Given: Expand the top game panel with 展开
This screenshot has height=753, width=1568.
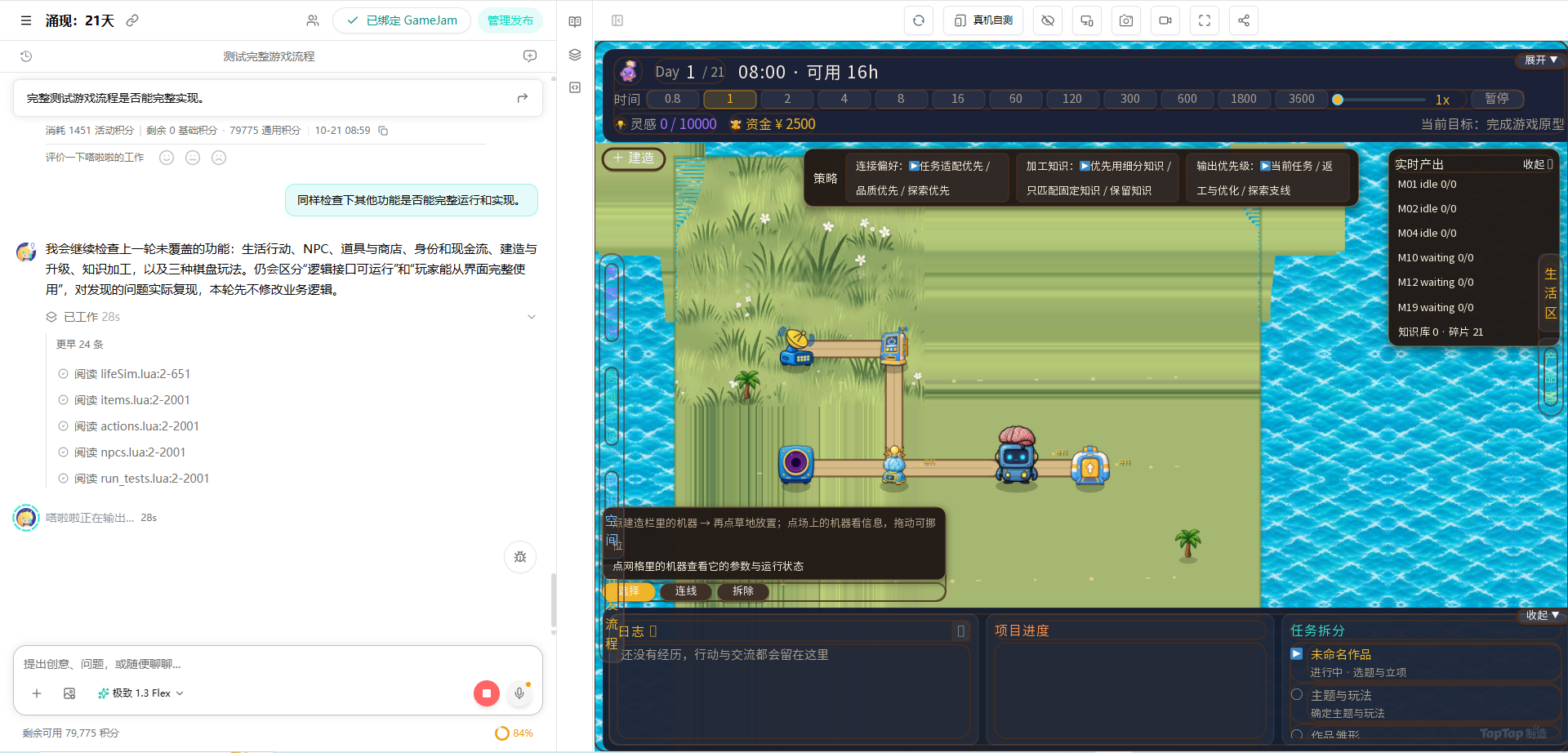Looking at the screenshot, I should click(1541, 60).
